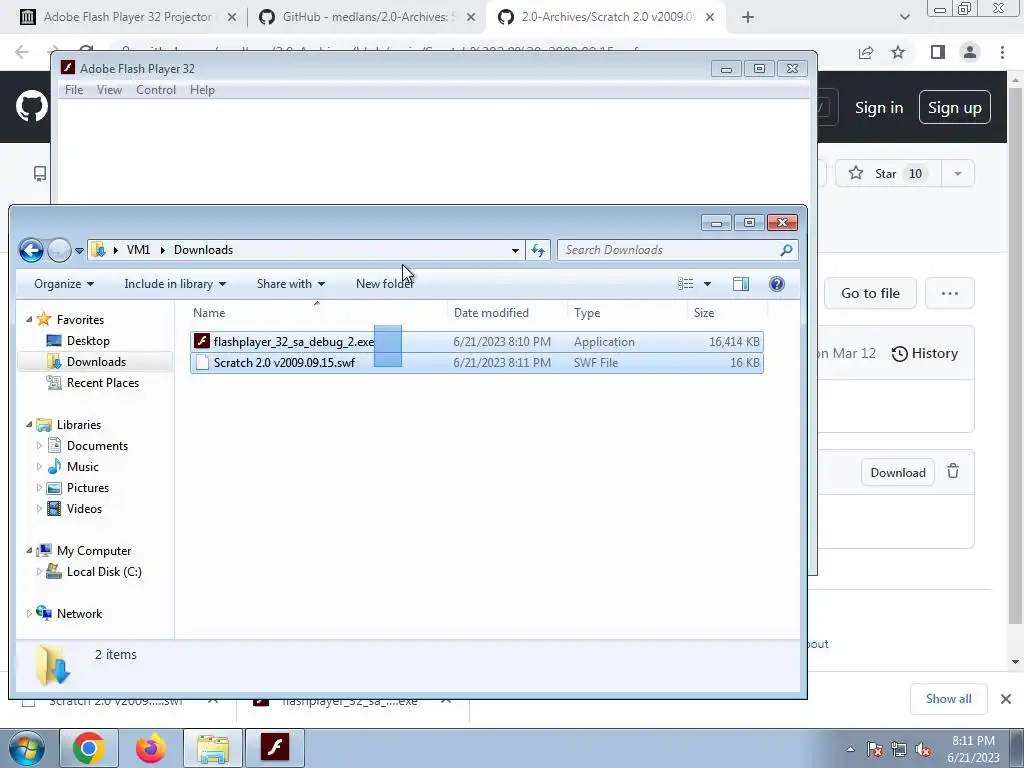Launch Chrome from the taskbar
This screenshot has width=1024, height=768.
click(89, 748)
